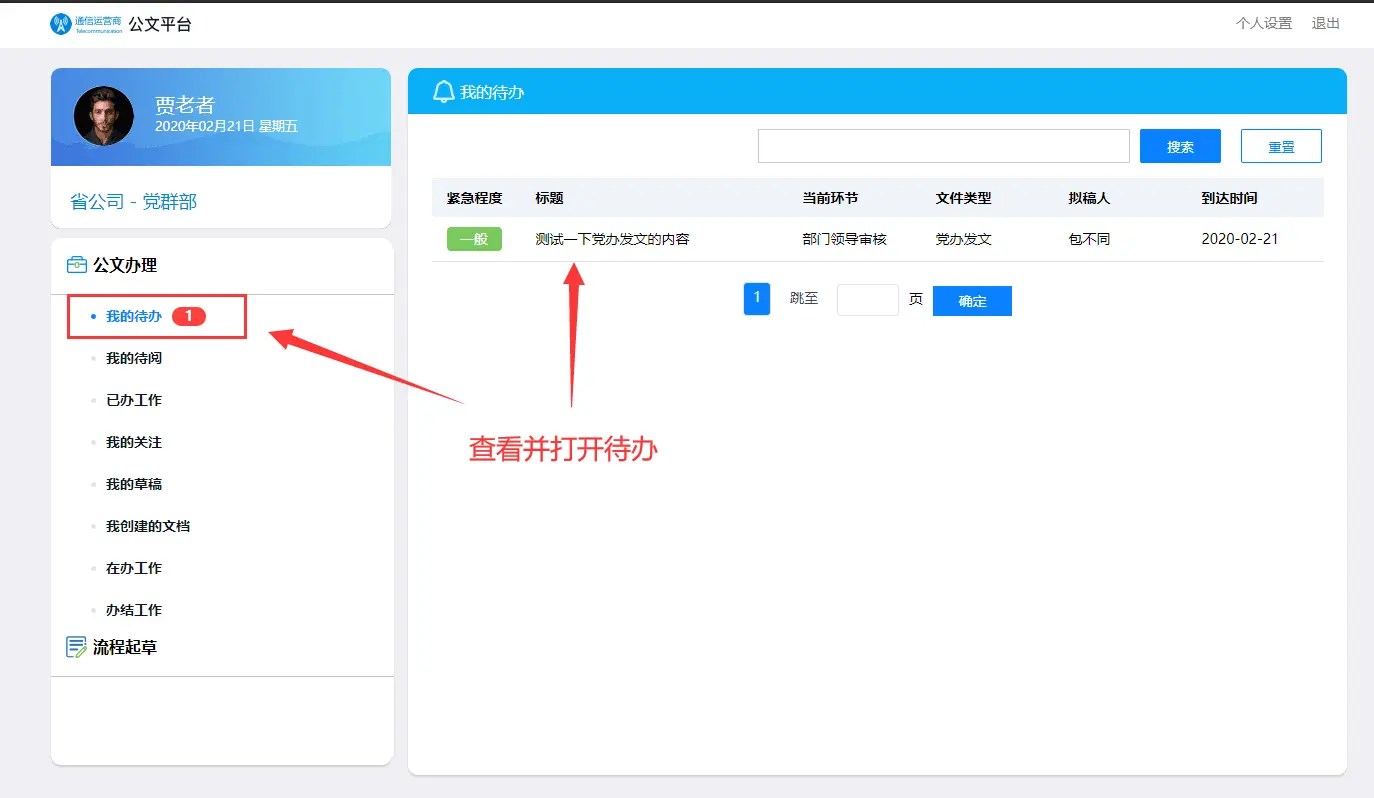The height and width of the screenshot is (798, 1374).
Task: Open 办结工作 in the sidebar
Action: (134, 610)
